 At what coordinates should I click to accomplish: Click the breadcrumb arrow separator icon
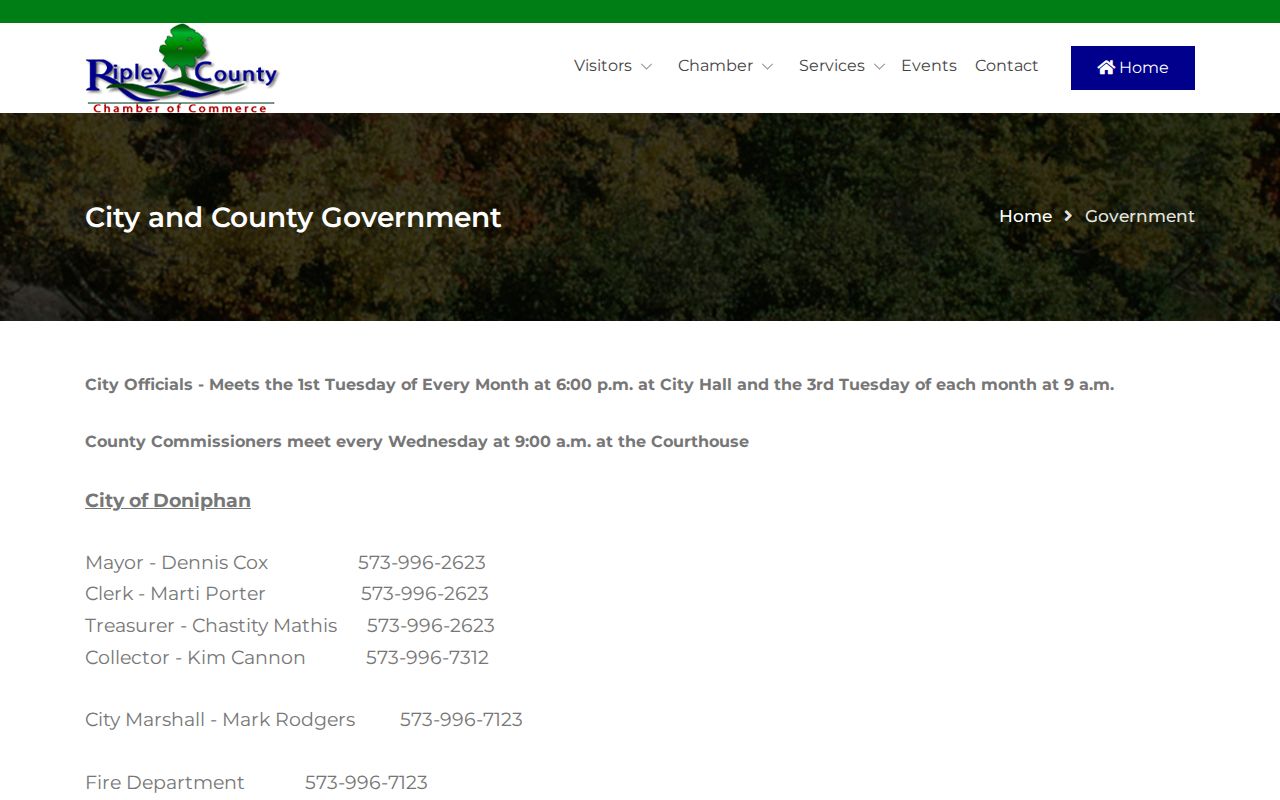pos(1068,216)
